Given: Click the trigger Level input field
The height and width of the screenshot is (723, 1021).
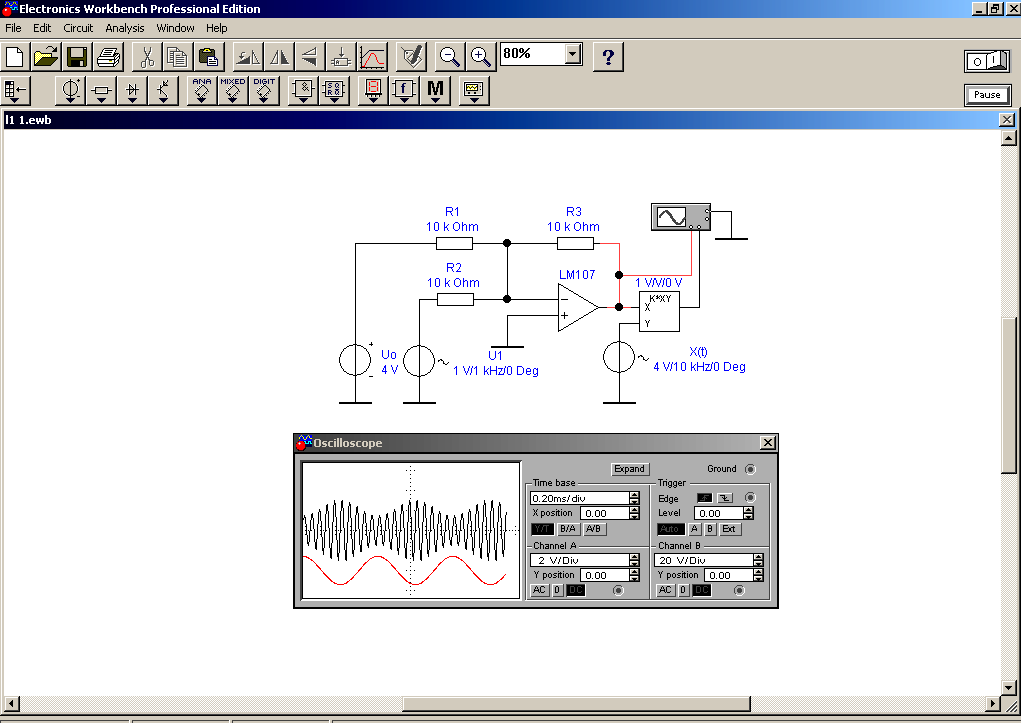Looking at the screenshot, I should 720,513.
